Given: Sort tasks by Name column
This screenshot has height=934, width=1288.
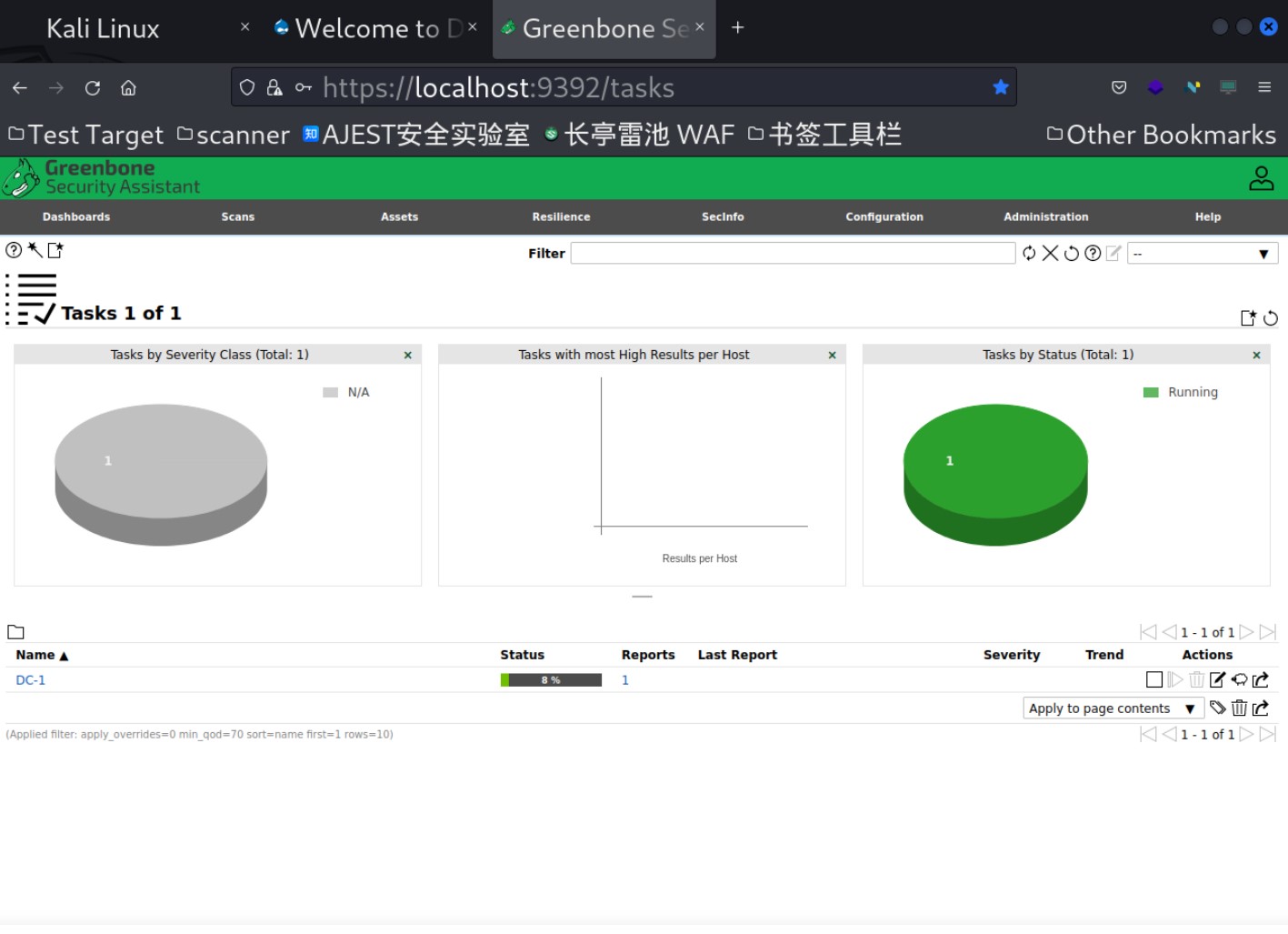Looking at the screenshot, I should coord(35,655).
